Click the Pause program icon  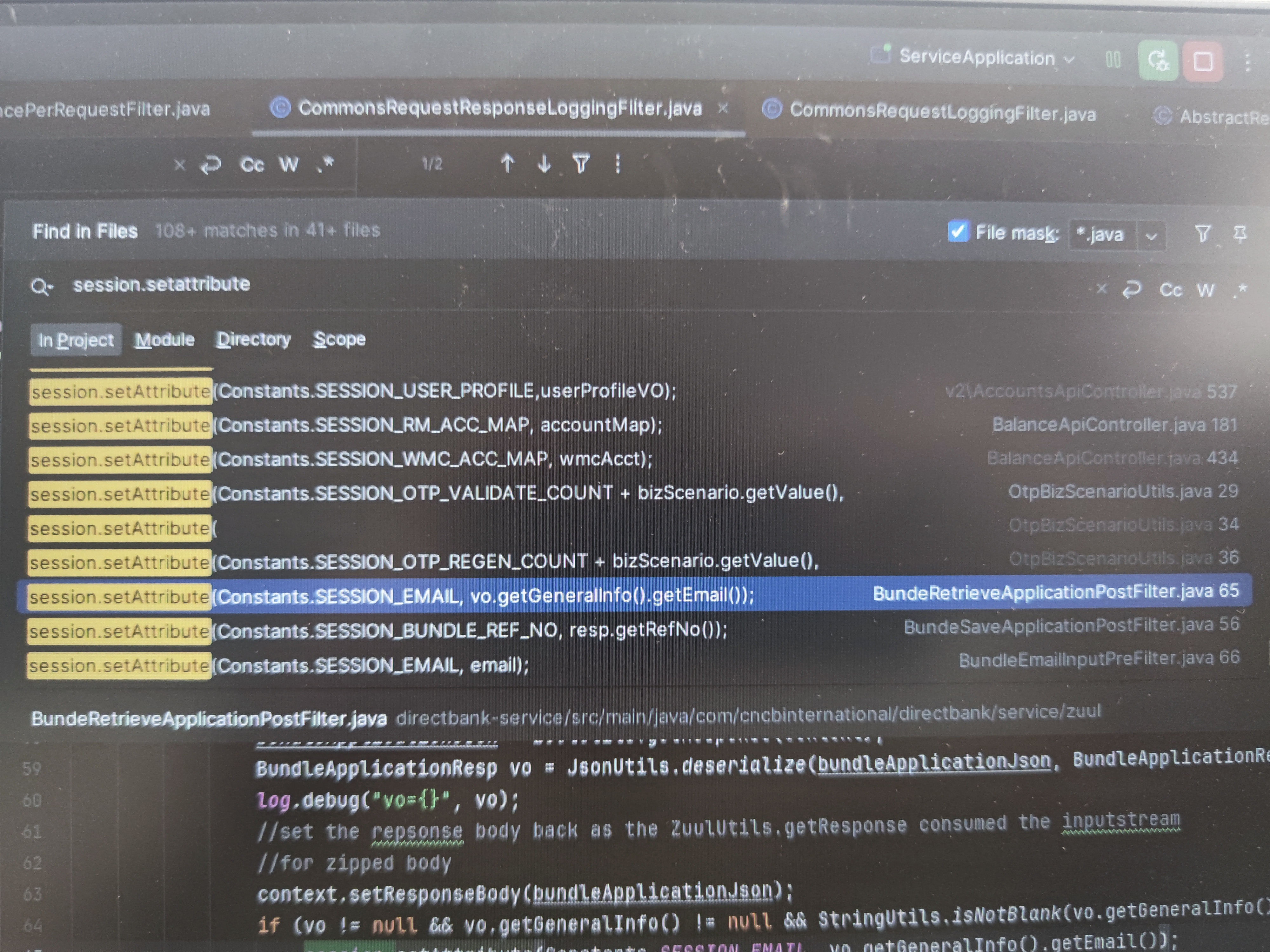(1113, 59)
